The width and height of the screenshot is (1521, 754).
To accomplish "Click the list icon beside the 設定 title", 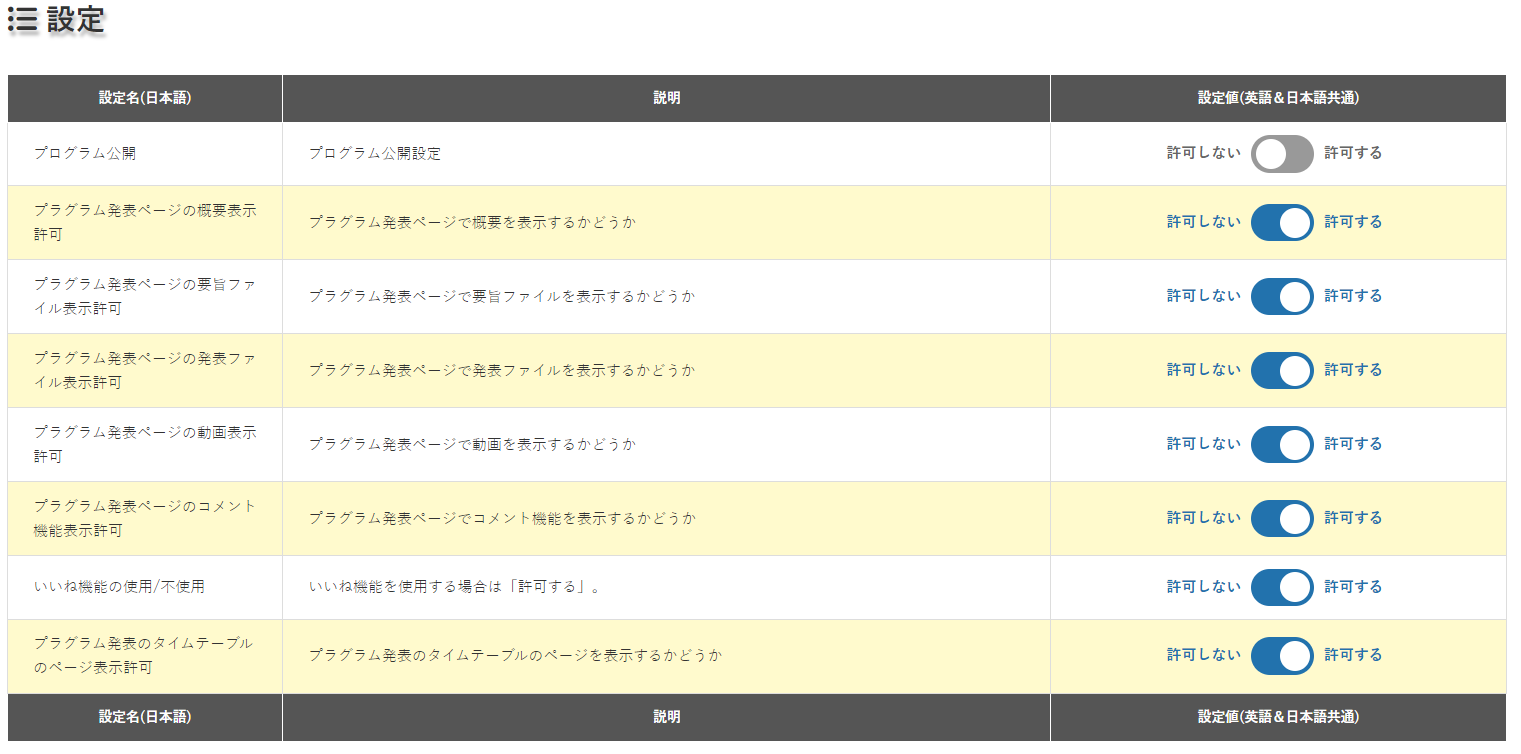I will pos(22,21).
